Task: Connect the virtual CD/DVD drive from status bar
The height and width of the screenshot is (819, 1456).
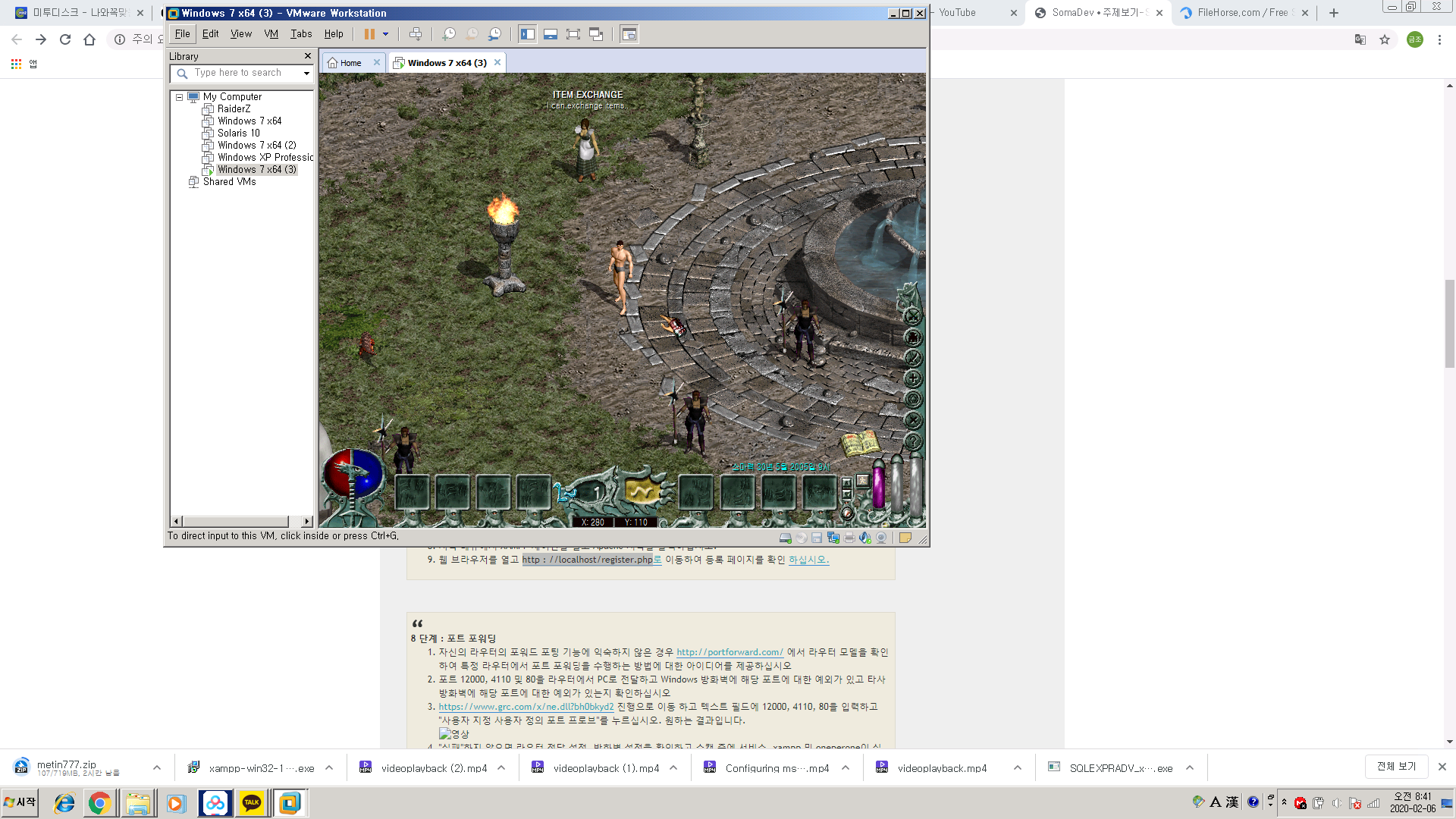Action: (802, 537)
